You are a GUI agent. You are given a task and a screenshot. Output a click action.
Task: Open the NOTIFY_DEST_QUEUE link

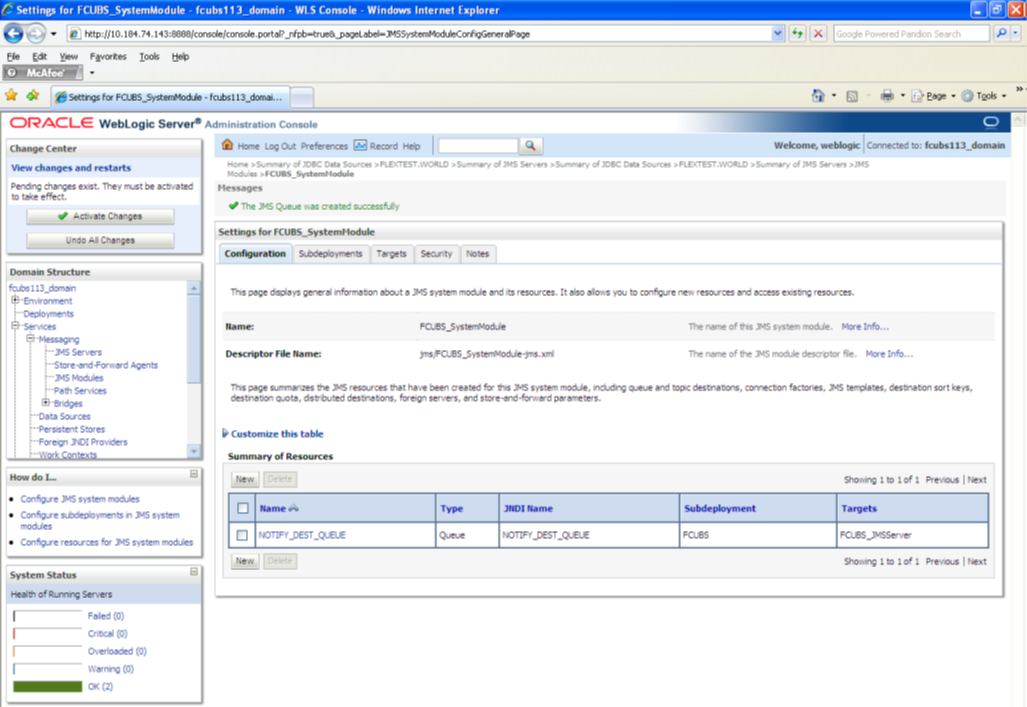pyautogui.click(x=302, y=535)
